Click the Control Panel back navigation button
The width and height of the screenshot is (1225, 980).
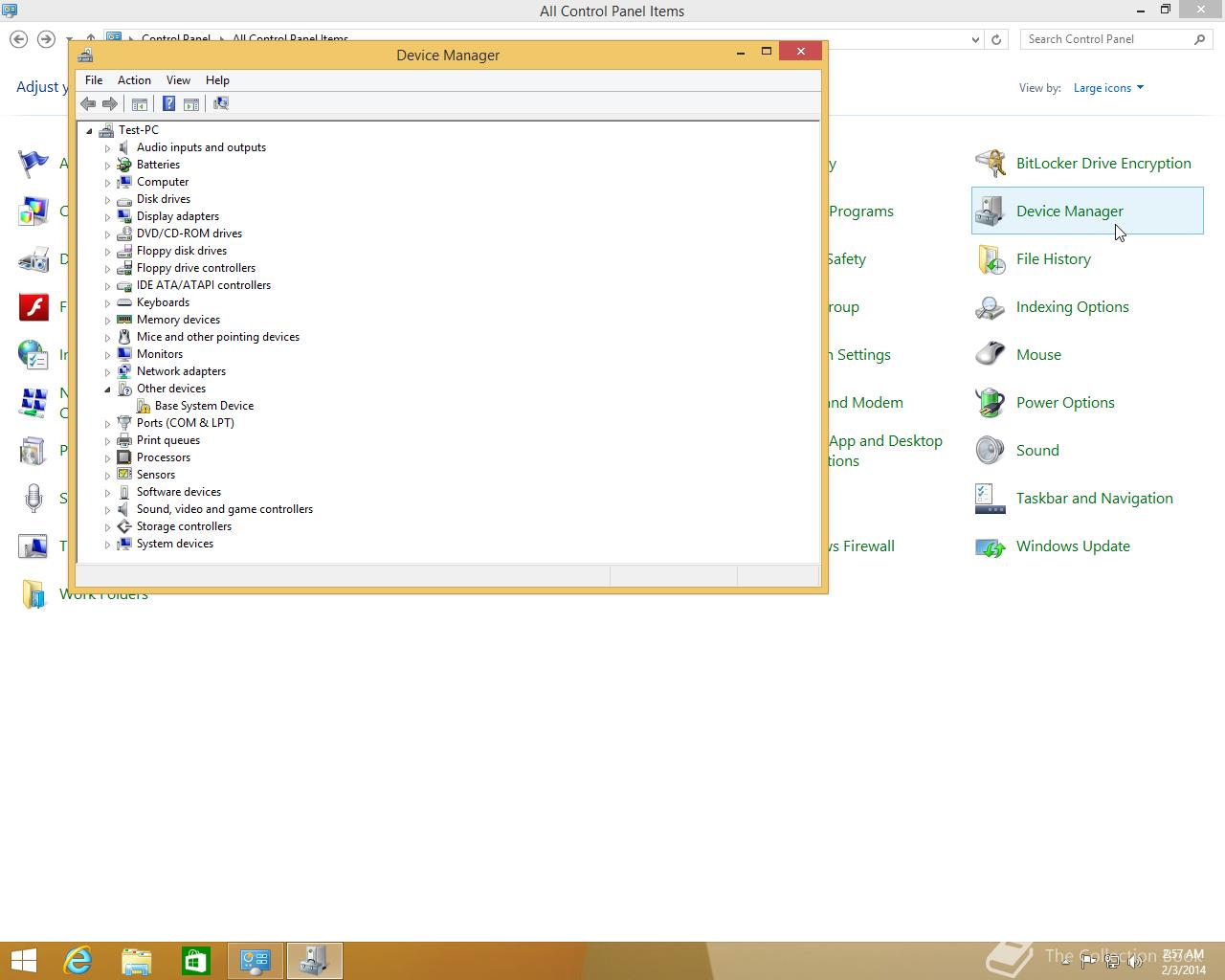click(19, 39)
